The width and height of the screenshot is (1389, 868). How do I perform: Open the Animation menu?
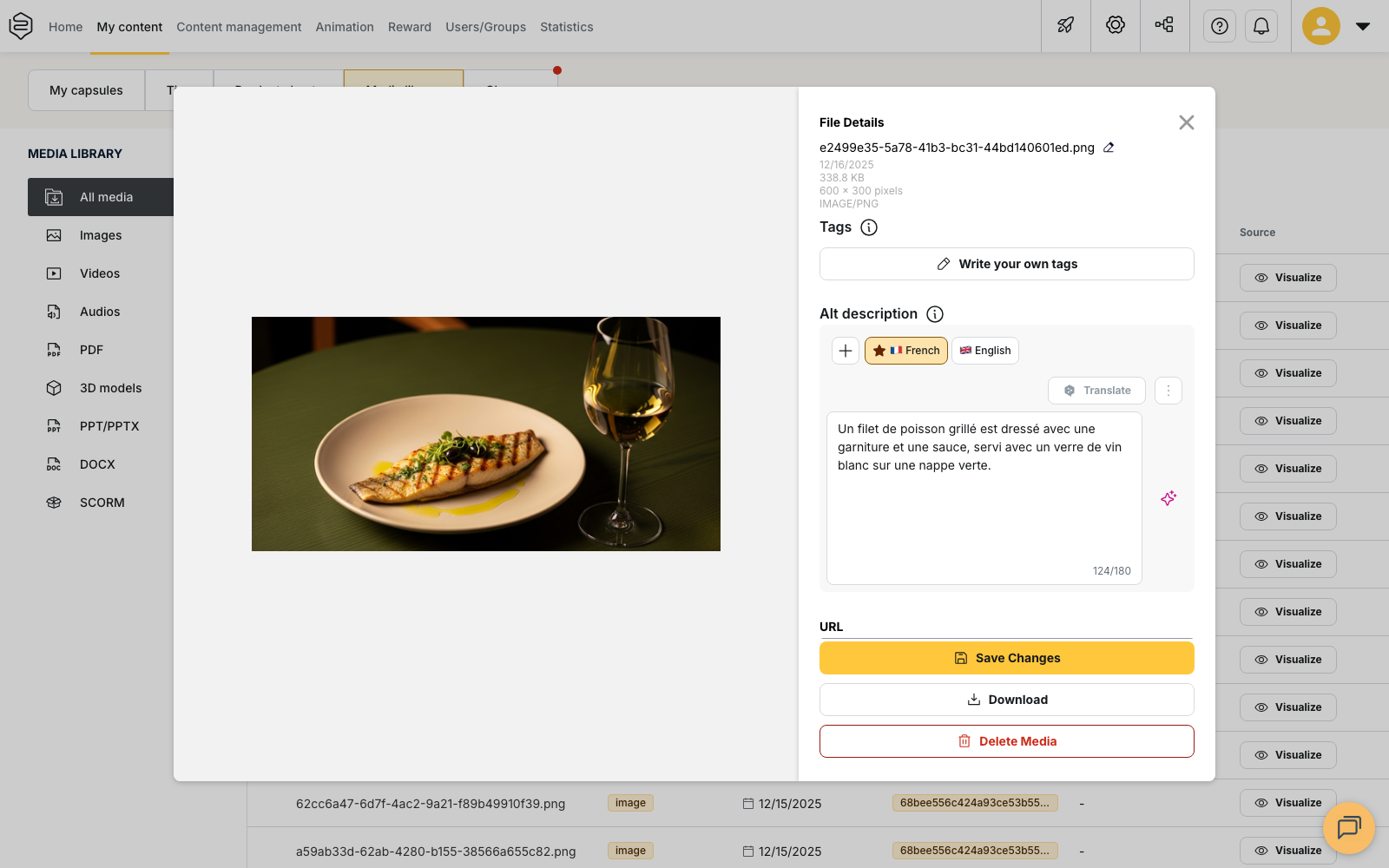tap(345, 27)
